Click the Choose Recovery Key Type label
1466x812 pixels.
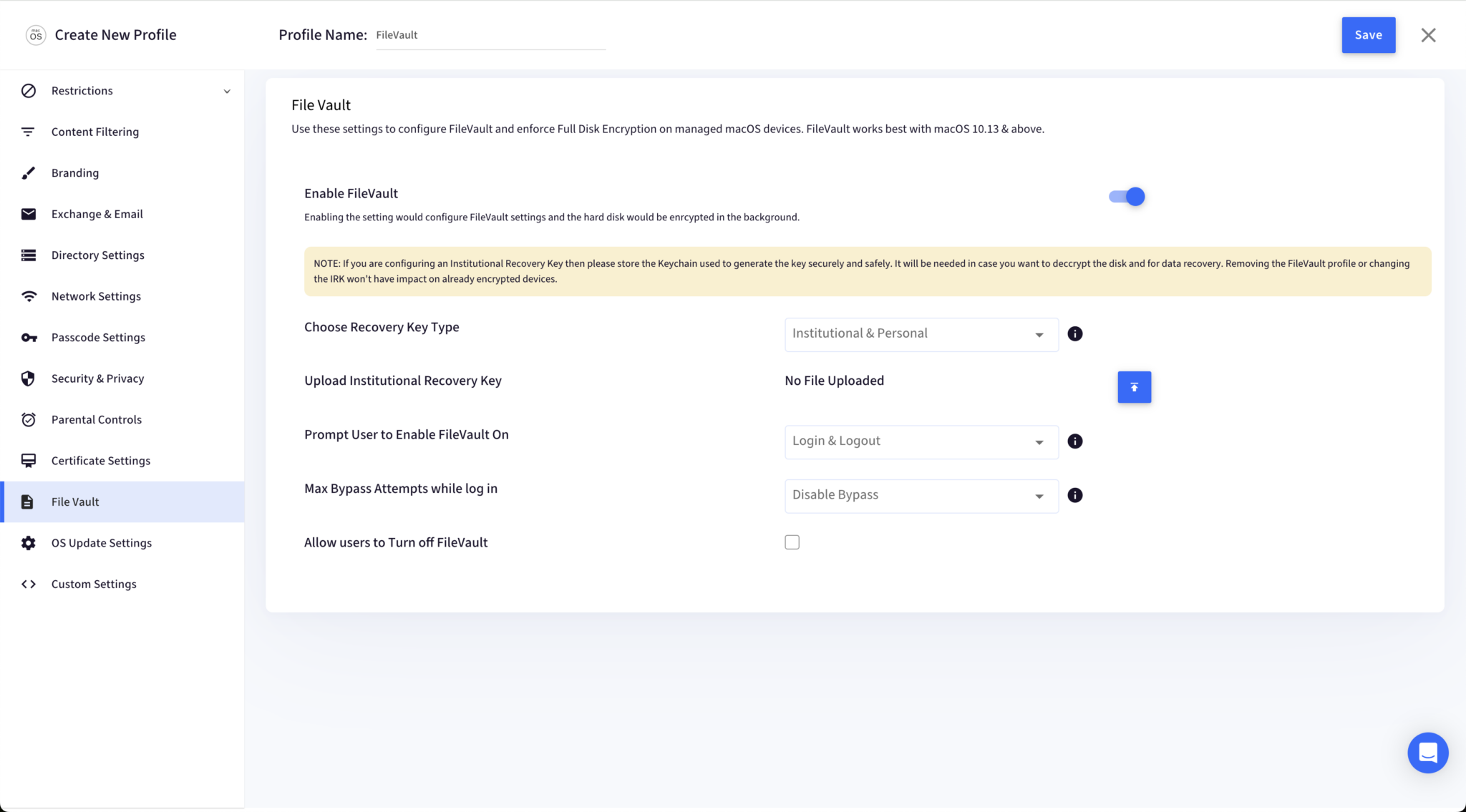pyautogui.click(x=382, y=327)
